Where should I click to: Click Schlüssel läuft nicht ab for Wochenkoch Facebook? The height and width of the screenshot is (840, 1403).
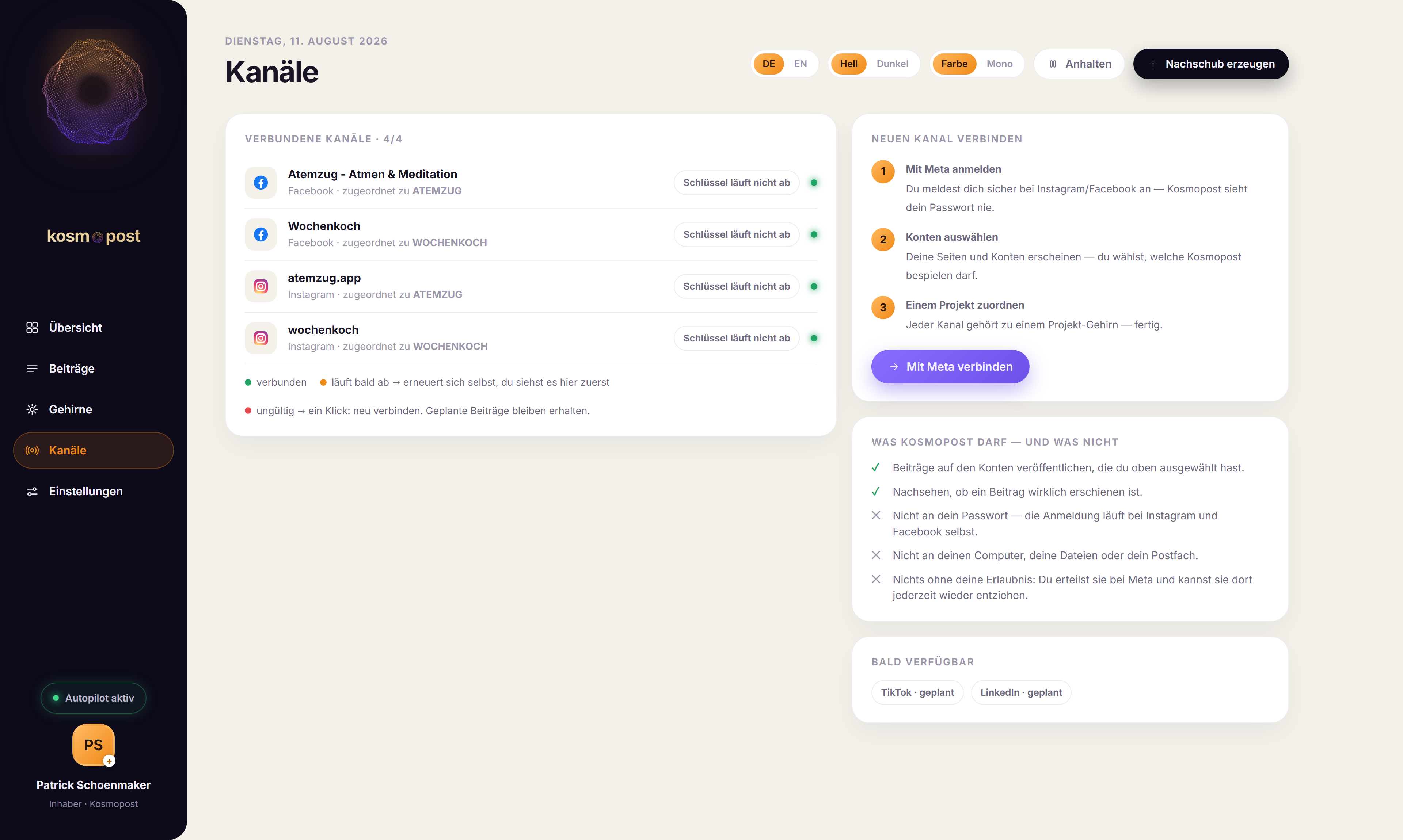(x=736, y=234)
